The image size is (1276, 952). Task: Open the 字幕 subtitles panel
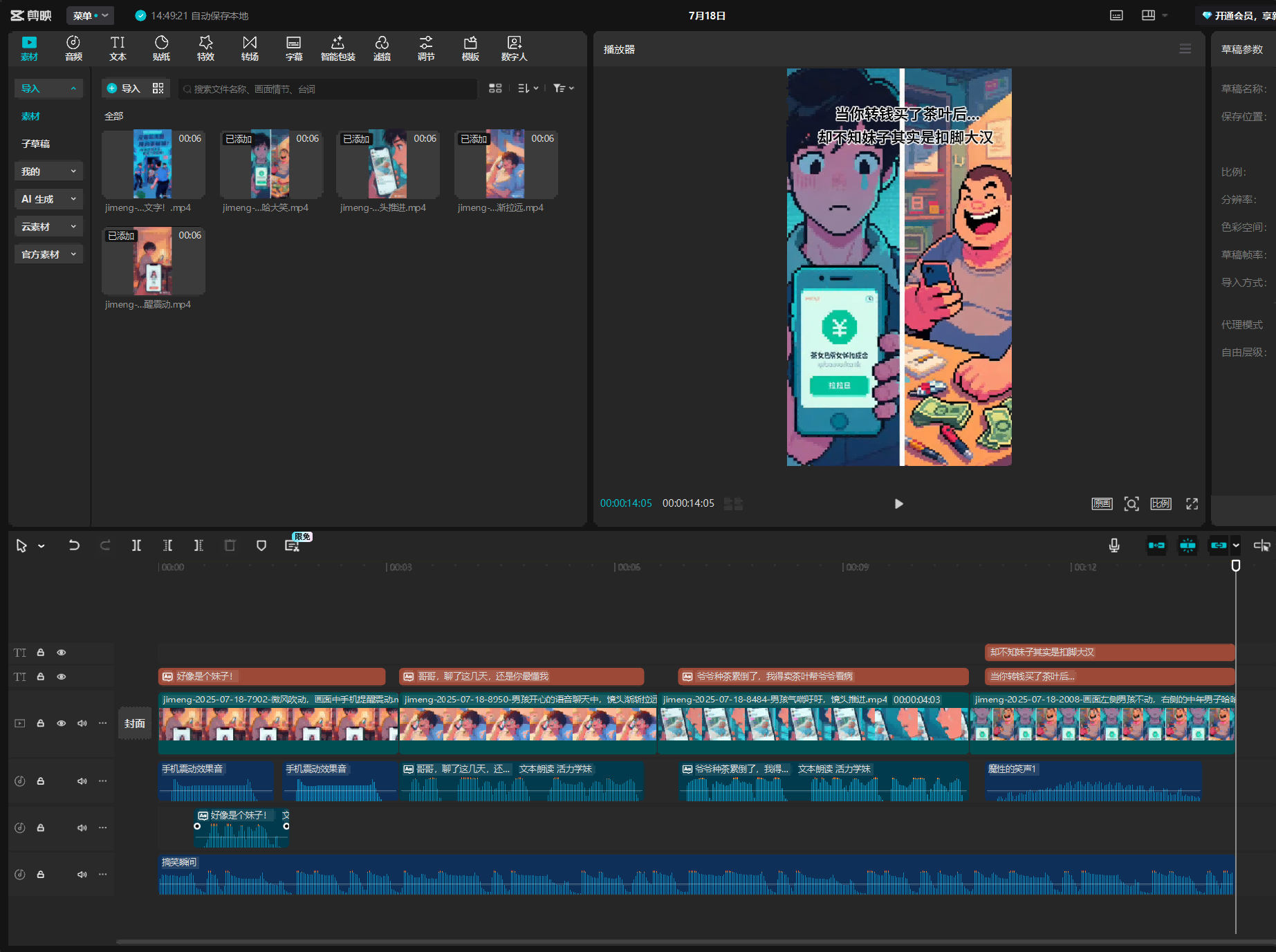[294, 48]
